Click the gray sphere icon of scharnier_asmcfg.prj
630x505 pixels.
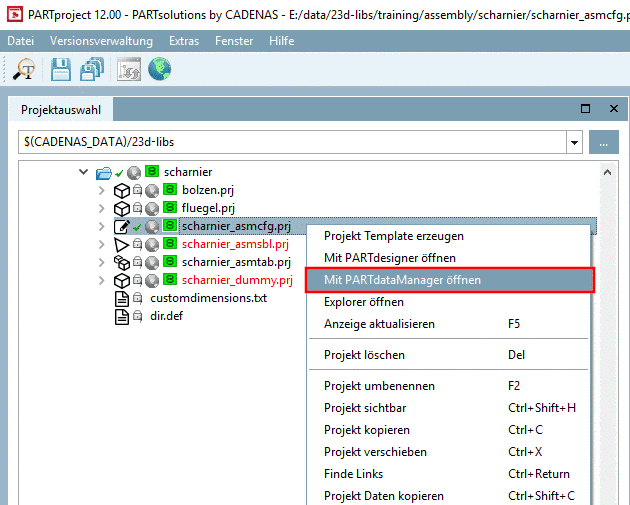coord(152,227)
